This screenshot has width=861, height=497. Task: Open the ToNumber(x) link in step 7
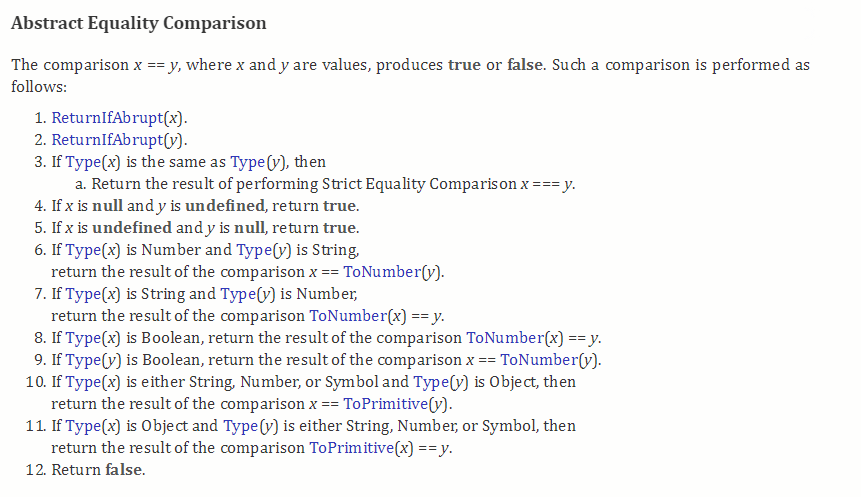pos(348,316)
